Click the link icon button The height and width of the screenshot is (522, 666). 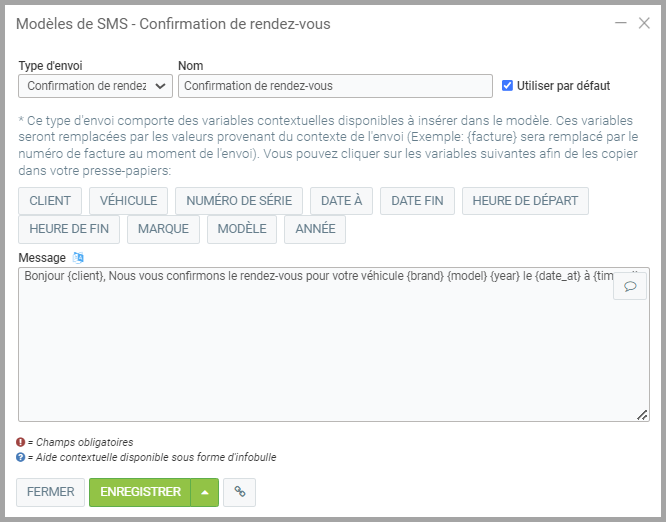click(239, 492)
